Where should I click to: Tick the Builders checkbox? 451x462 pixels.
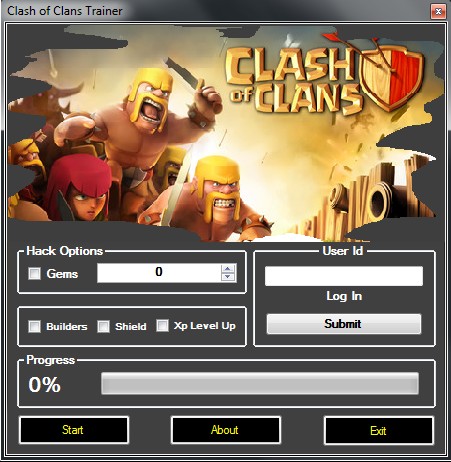click(x=34, y=326)
